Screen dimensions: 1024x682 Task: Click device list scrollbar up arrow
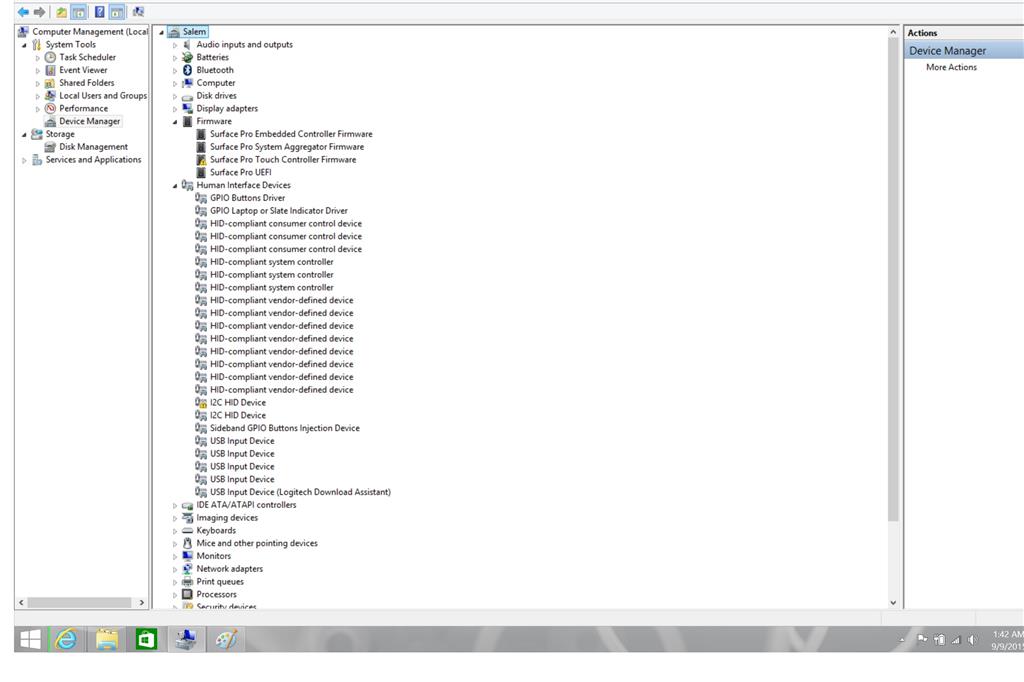893,32
